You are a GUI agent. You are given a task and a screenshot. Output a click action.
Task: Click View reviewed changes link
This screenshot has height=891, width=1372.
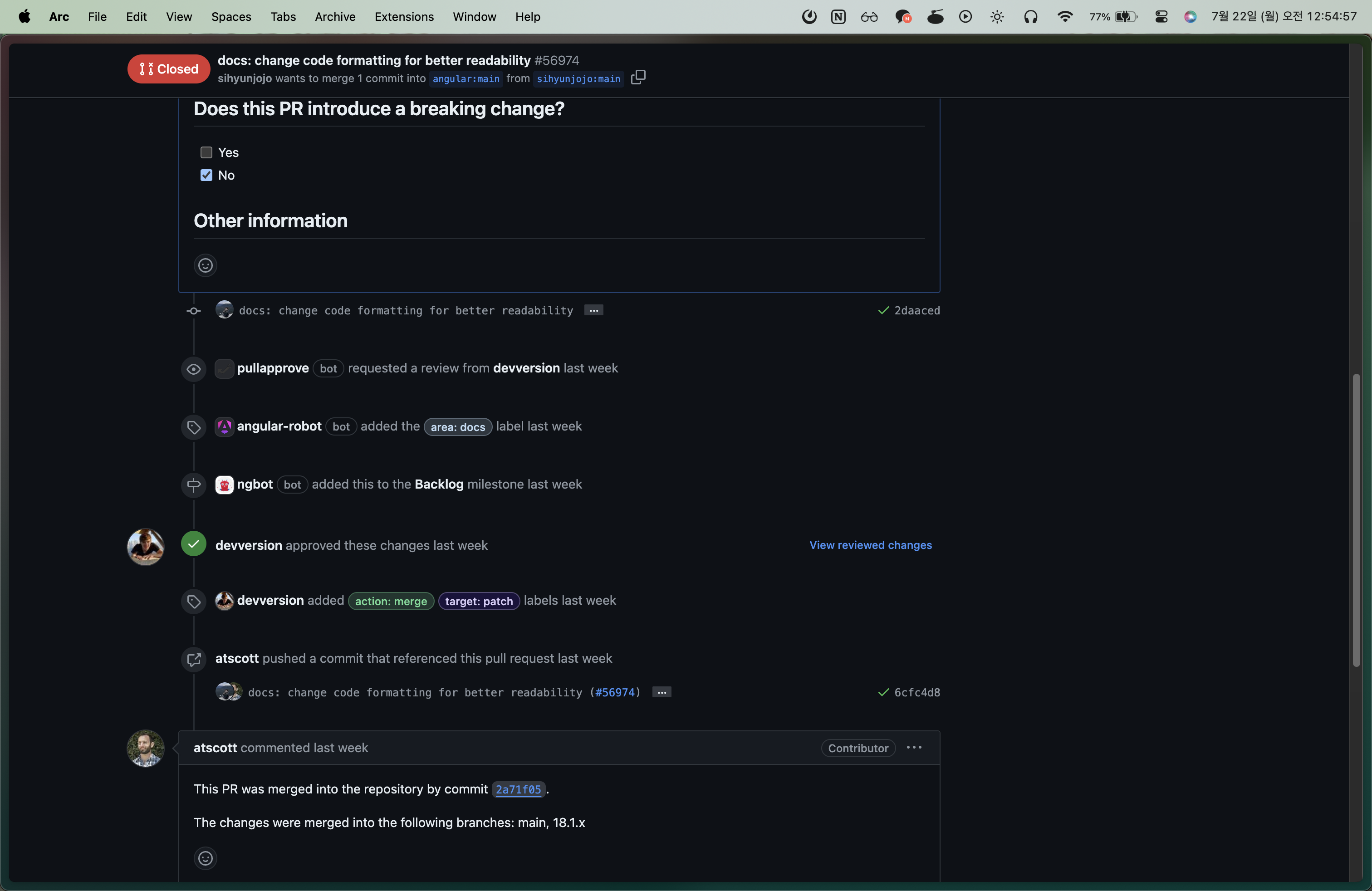(x=871, y=545)
